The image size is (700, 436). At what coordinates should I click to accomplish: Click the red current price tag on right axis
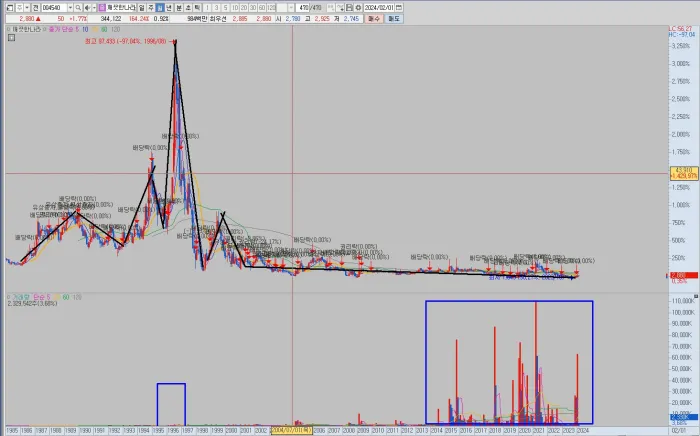(x=683, y=276)
